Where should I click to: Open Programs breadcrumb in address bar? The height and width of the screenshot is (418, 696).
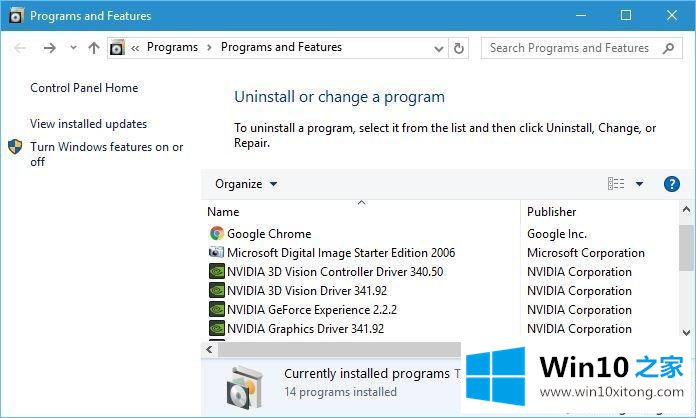(172, 47)
